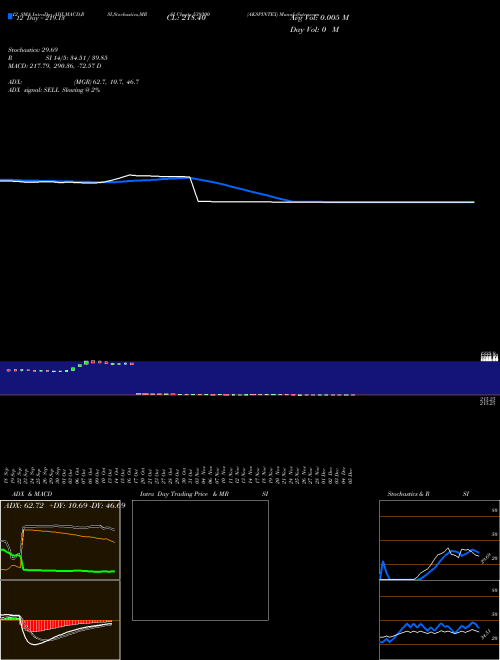Click the rotated 29.69 stochastics value label
This screenshot has width=500, height=660.
[x=486, y=559]
